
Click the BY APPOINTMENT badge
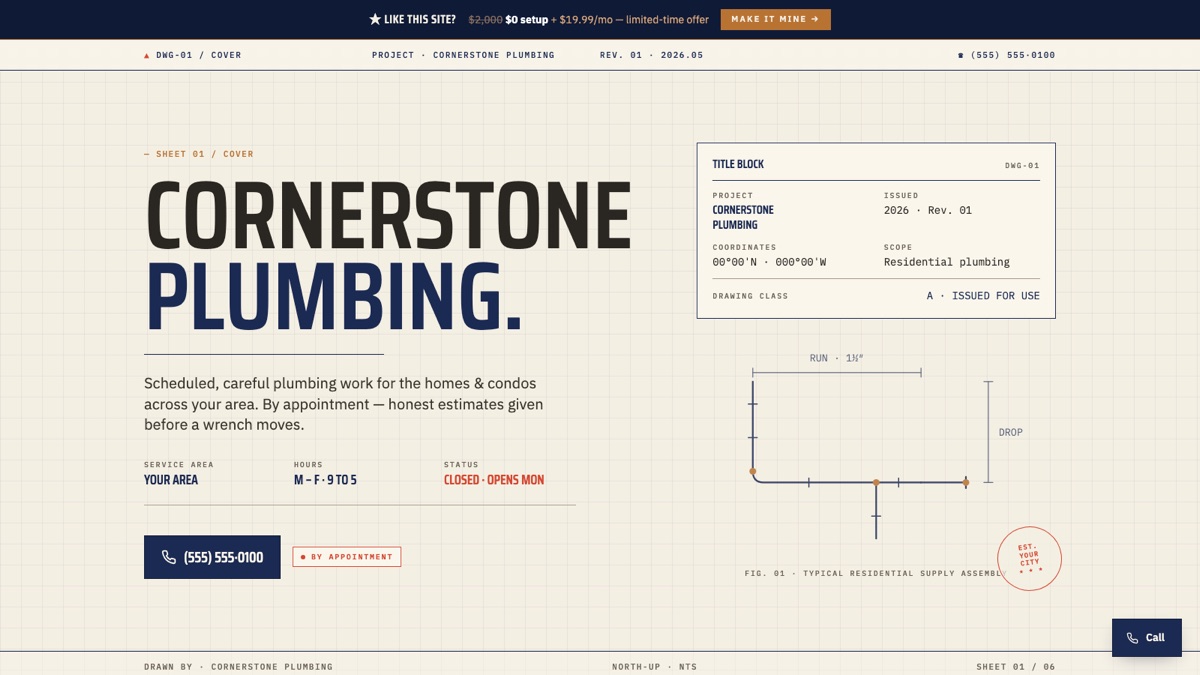click(347, 557)
